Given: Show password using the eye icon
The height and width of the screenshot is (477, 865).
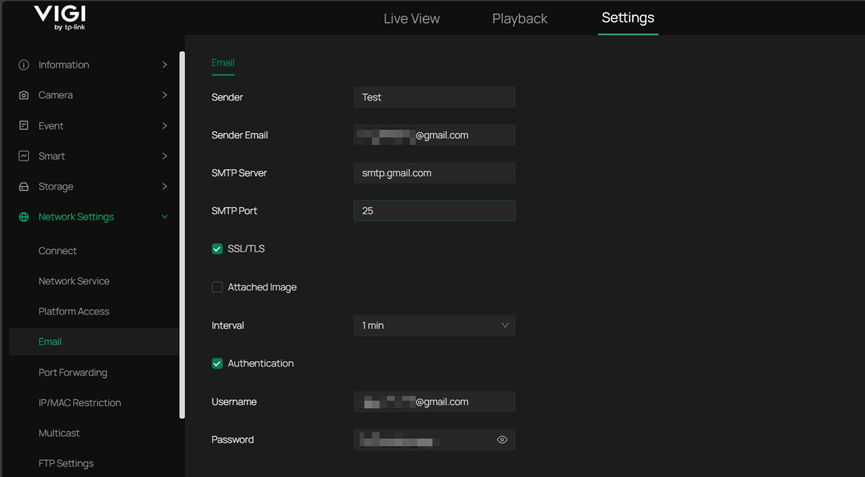Looking at the screenshot, I should [x=502, y=440].
